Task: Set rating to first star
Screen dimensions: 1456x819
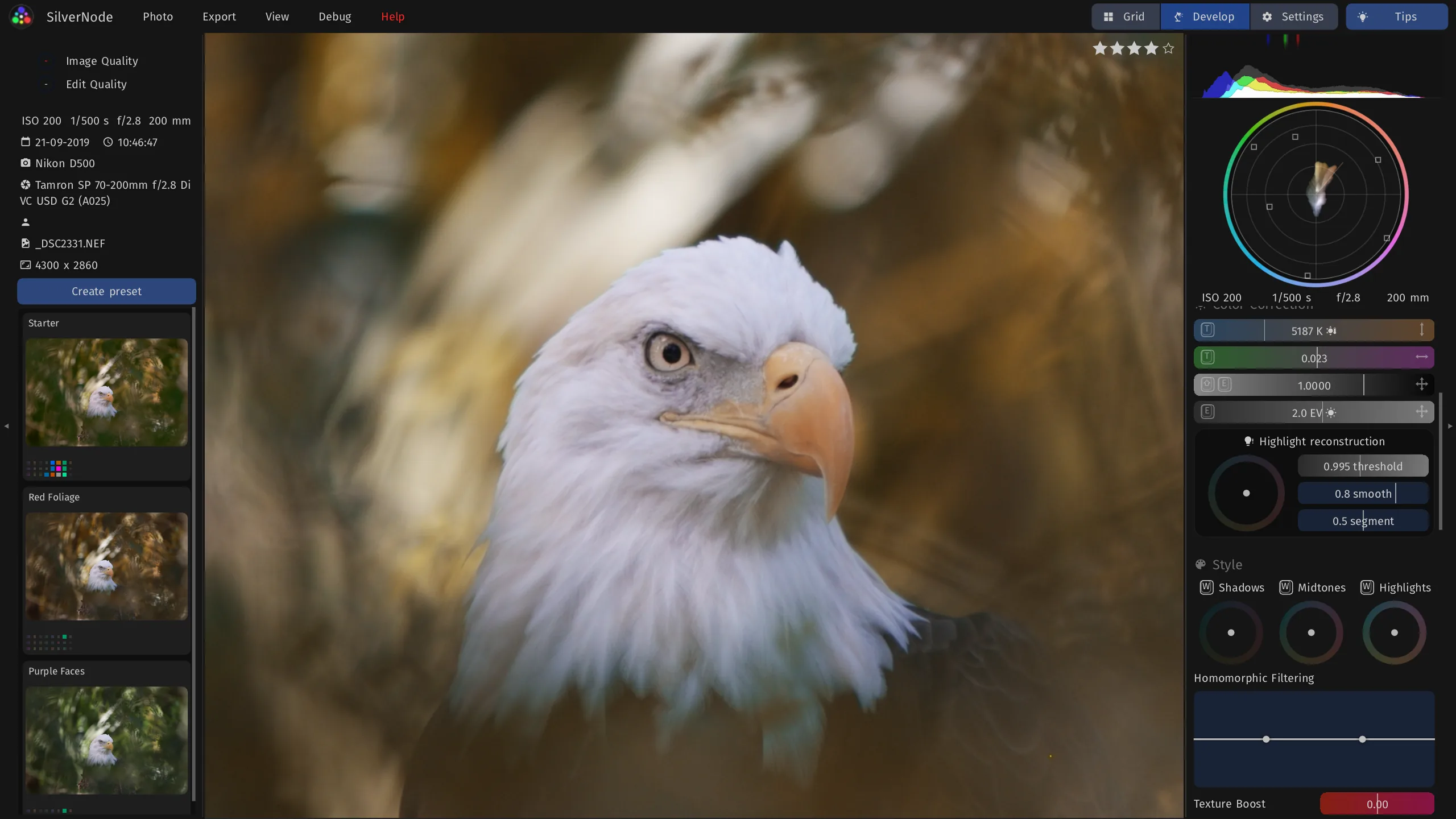Action: point(1100,48)
